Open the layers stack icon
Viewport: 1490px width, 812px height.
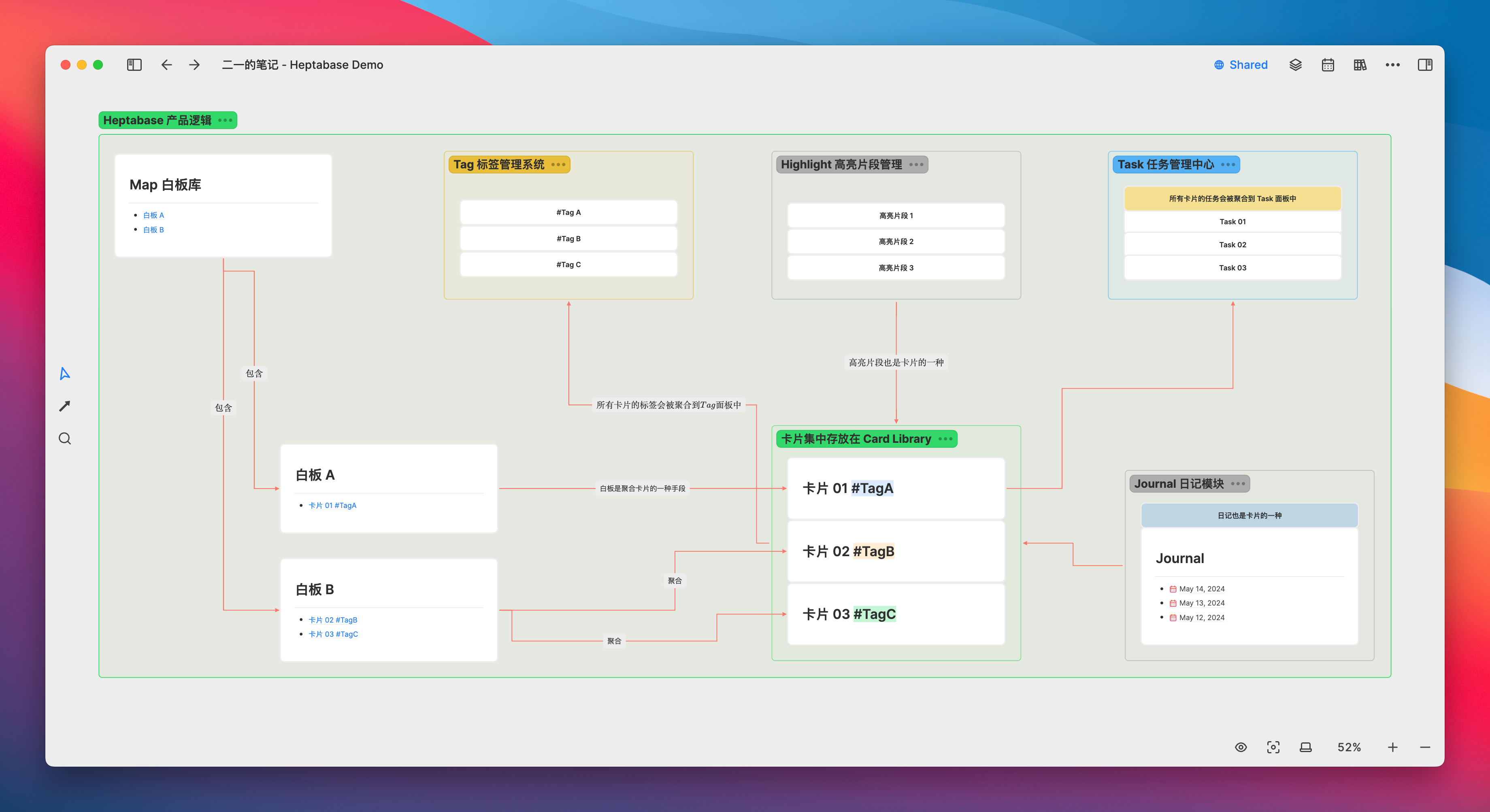tap(1296, 65)
